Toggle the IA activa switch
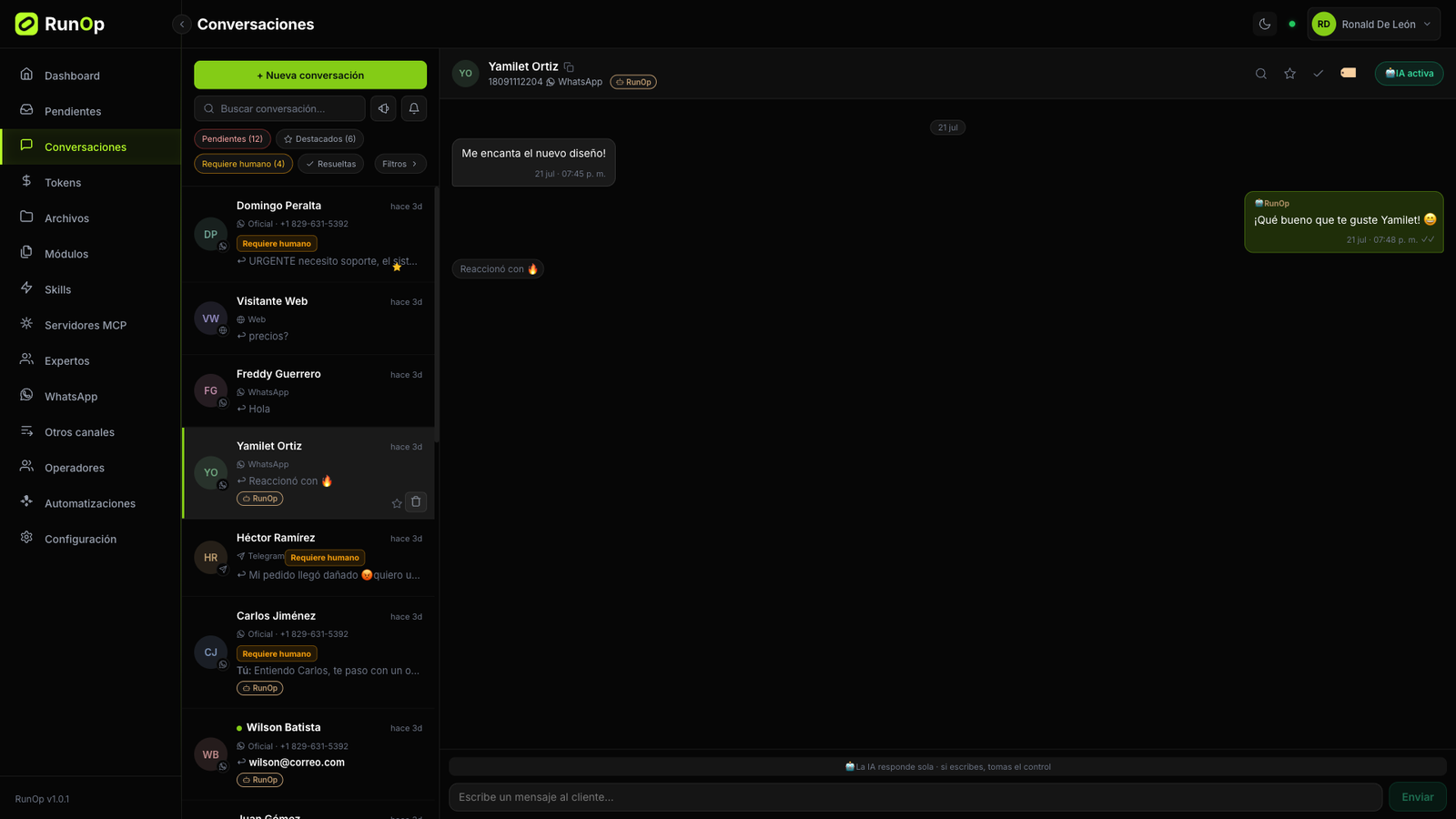This screenshot has width=1456, height=819. (1409, 74)
